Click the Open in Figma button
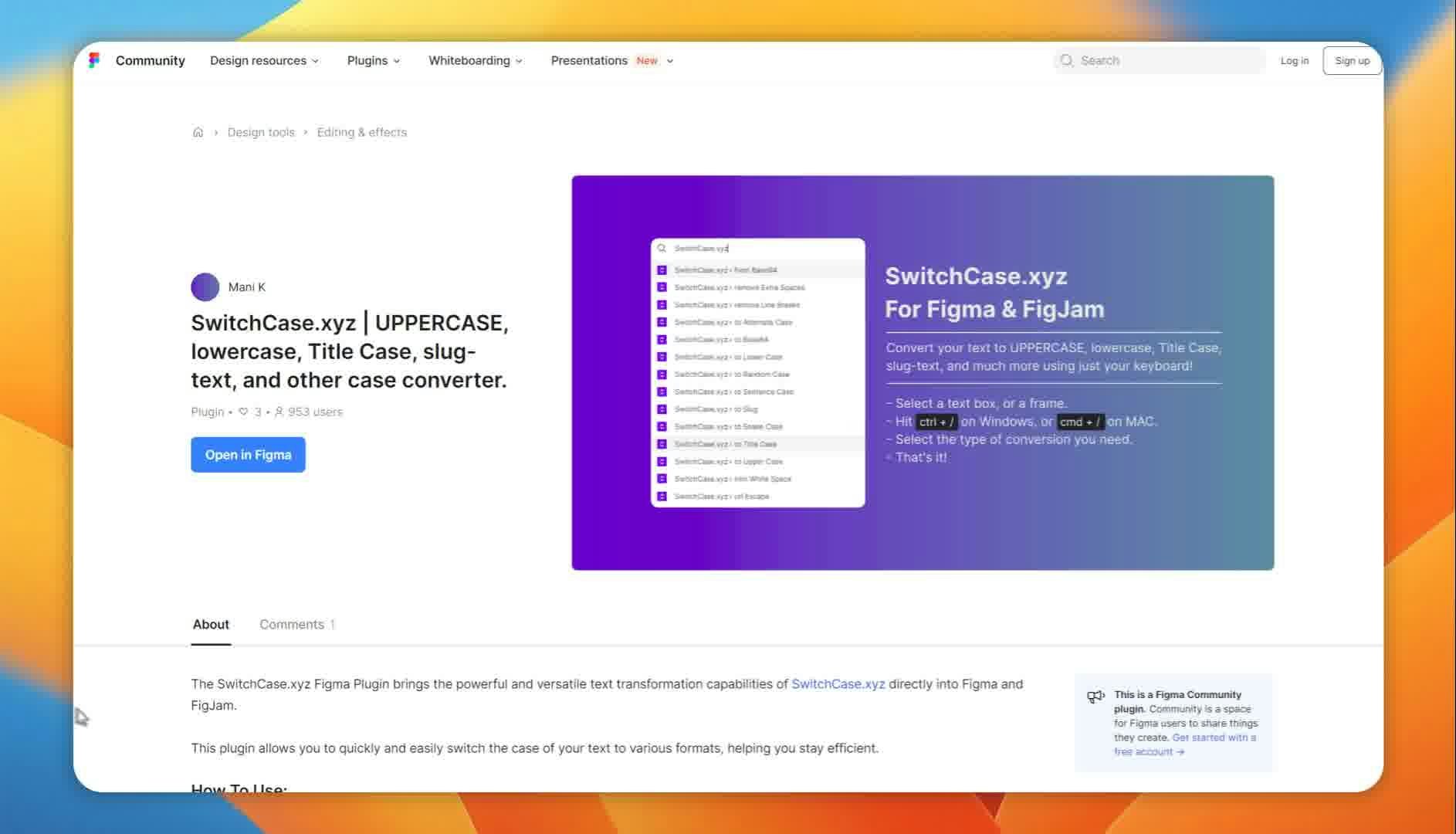 (x=248, y=455)
